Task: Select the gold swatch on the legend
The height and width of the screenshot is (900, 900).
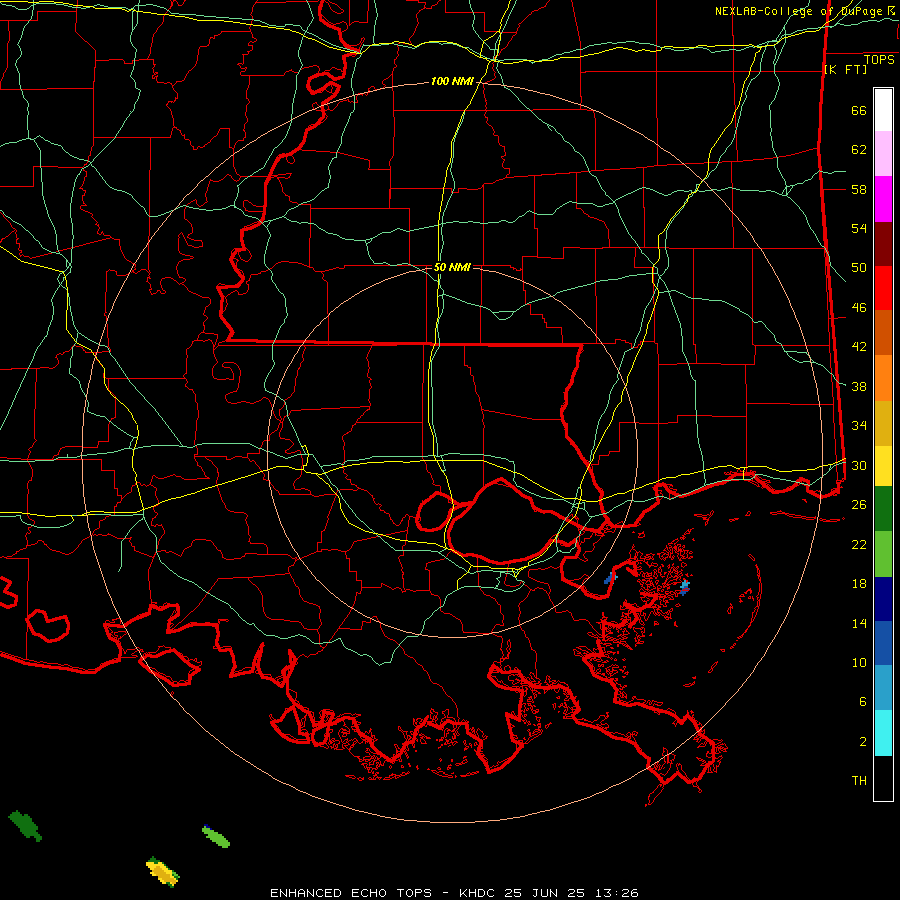Action: (883, 423)
